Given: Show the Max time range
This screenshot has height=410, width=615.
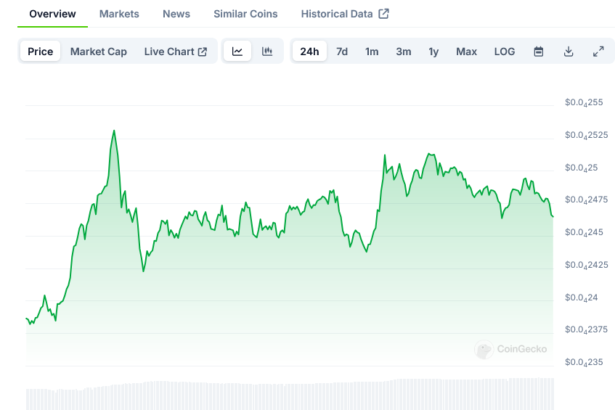Looking at the screenshot, I should tap(466, 51).
